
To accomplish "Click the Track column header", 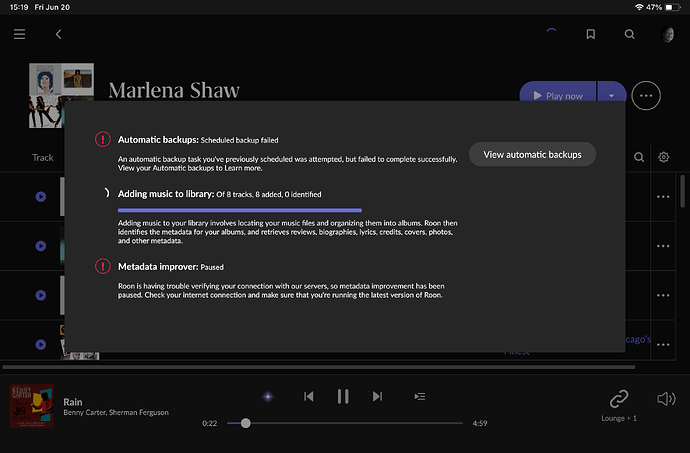I will pos(43,158).
